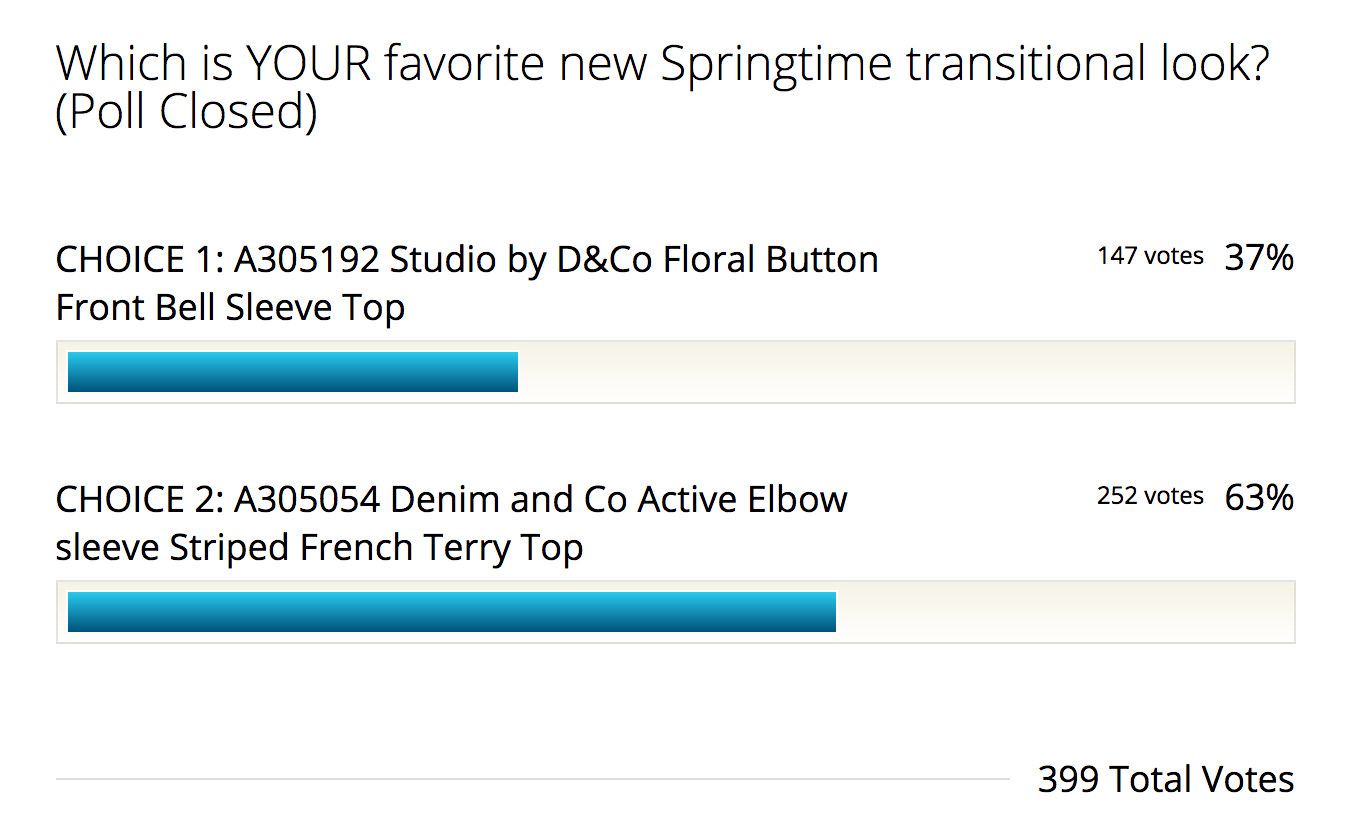Image resolution: width=1370 pixels, height=832 pixels.
Task: Click "Denim and Co Active Elbow" text
Action: click(x=618, y=499)
